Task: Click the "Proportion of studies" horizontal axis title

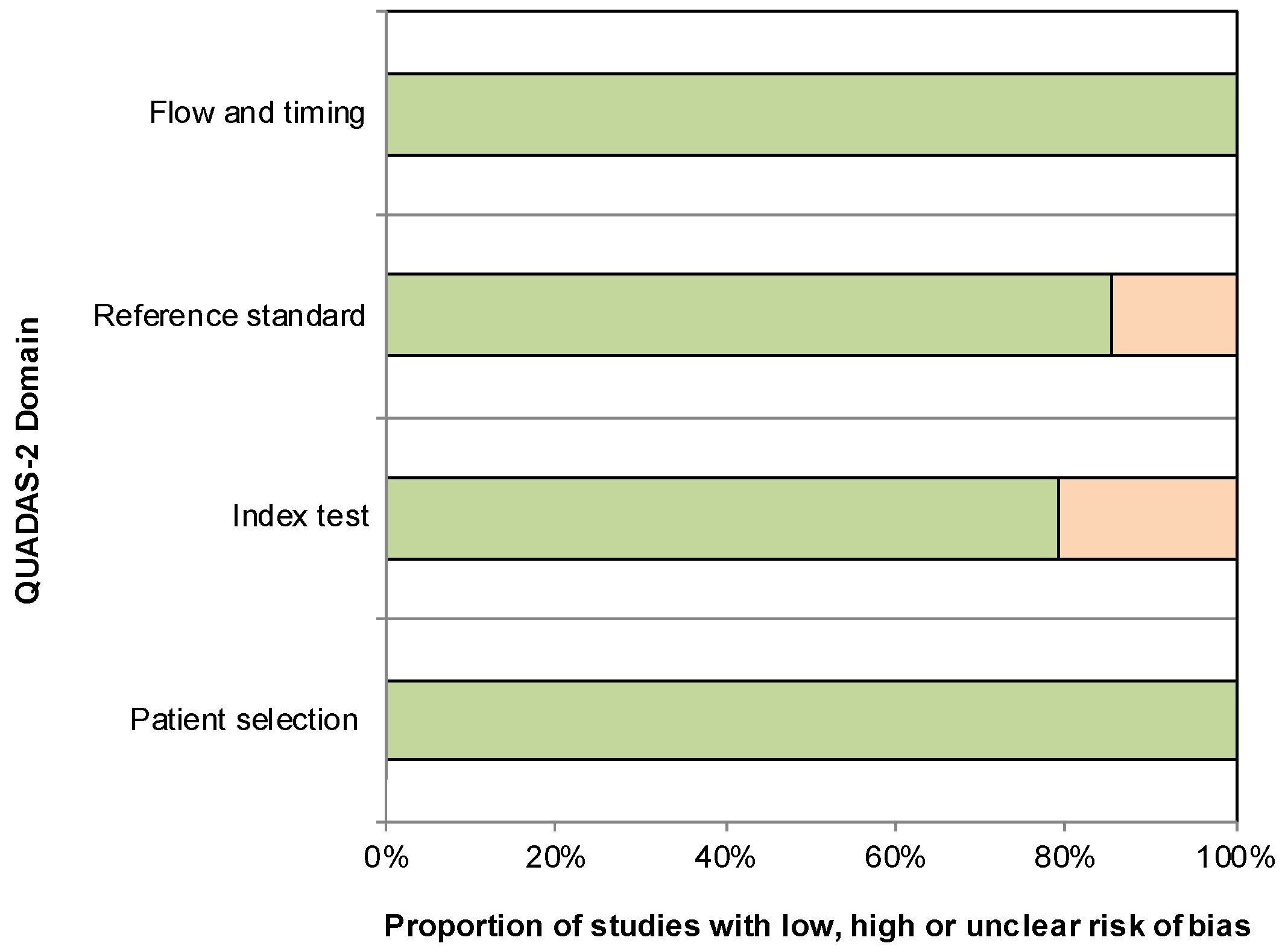Action: point(817,927)
